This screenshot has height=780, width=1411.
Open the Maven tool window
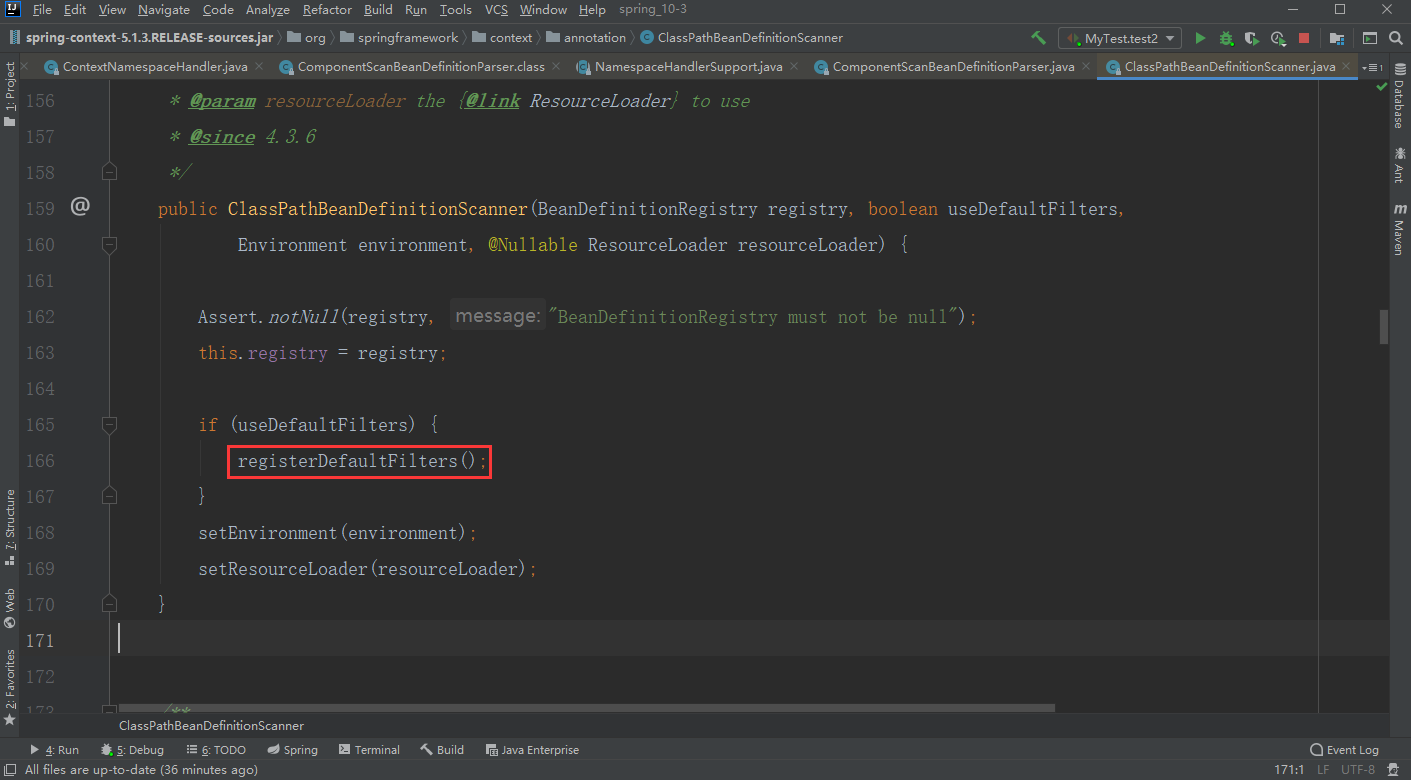[x=1399, y=229]
